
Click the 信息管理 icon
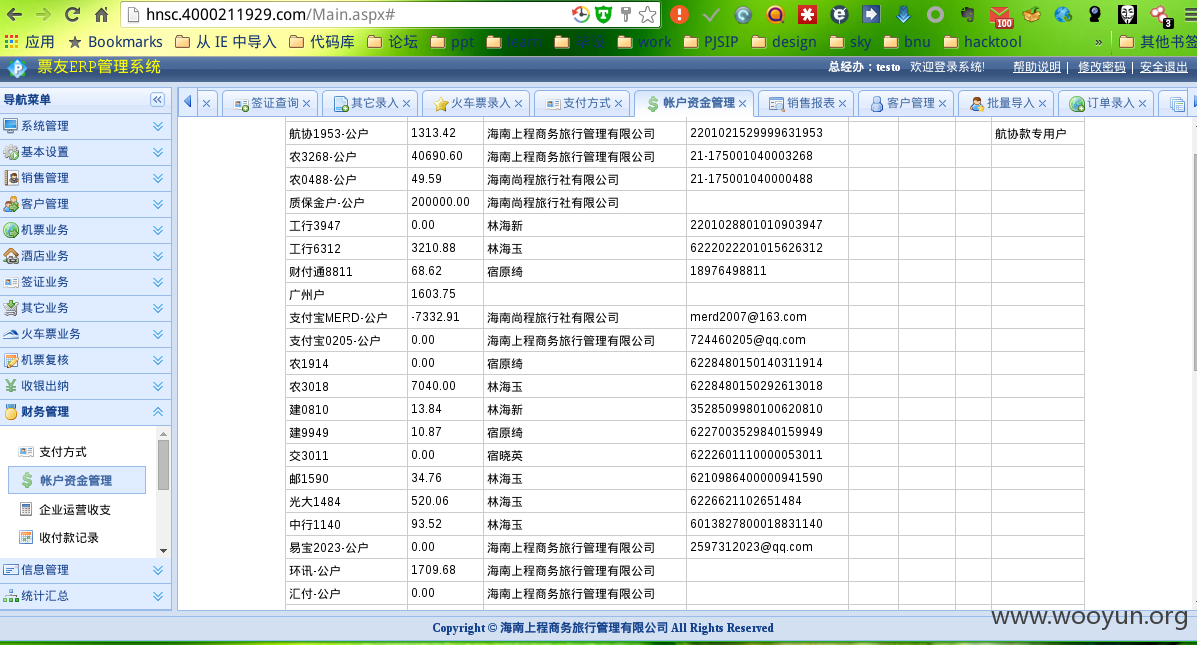pos(11,569)
